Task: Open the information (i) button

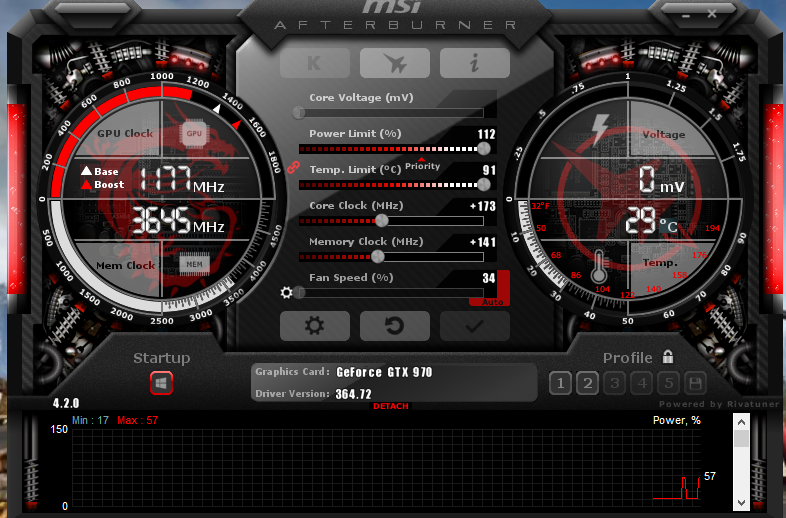Action: pyautogui.click(x=475, y=63)
